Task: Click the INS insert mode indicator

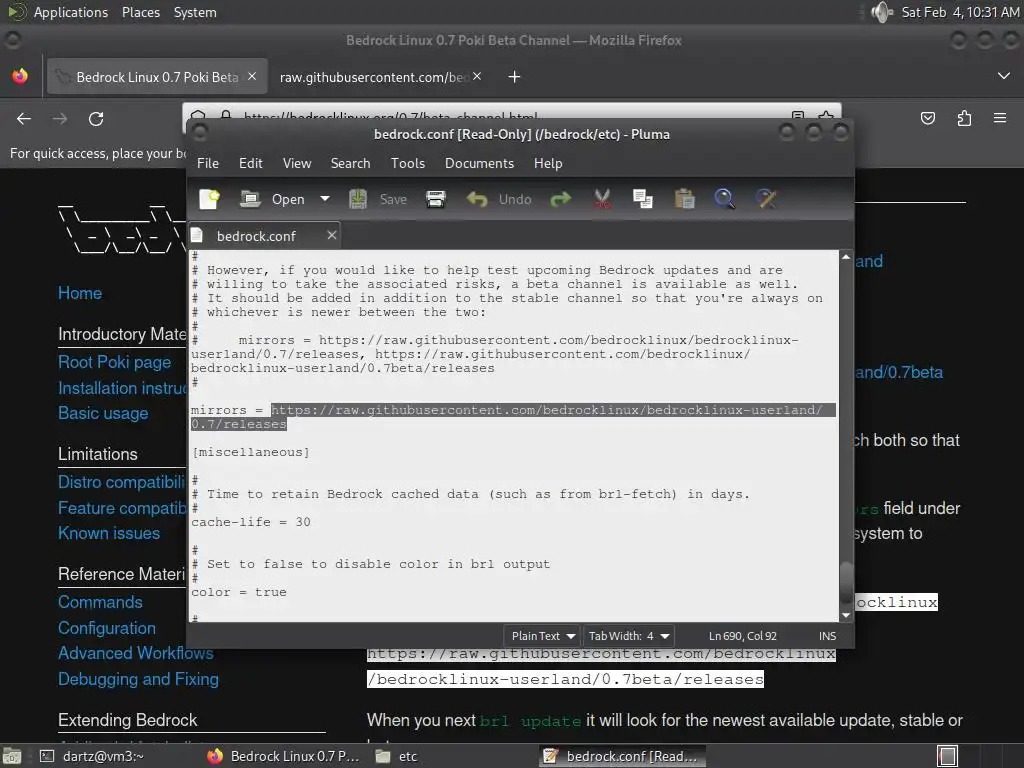Action: click(x=827, y=636)
